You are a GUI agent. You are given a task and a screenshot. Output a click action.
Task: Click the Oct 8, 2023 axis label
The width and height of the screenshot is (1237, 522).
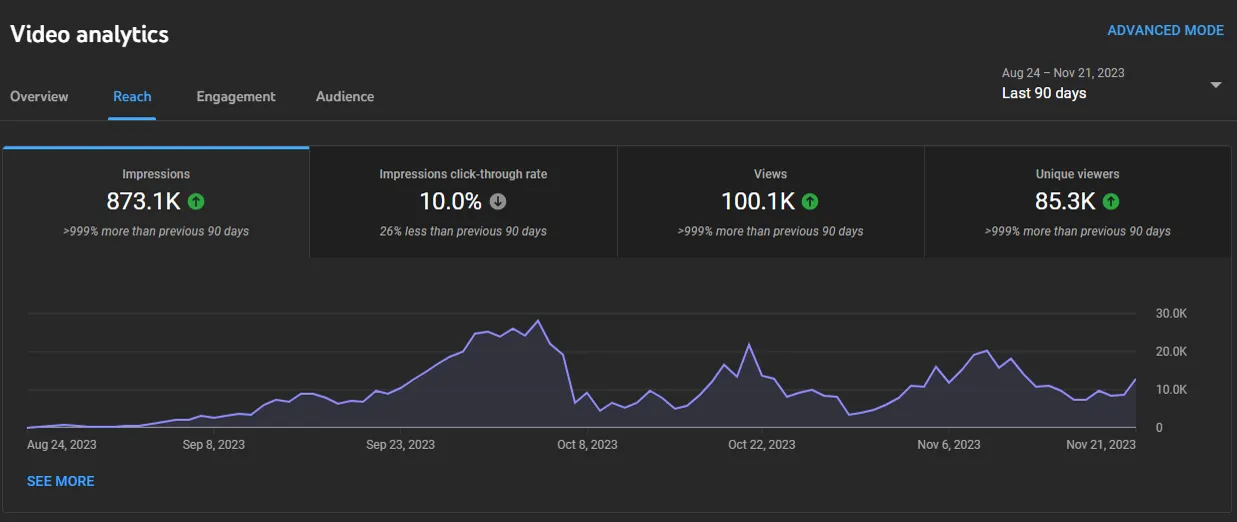click(x=587, y=444)
